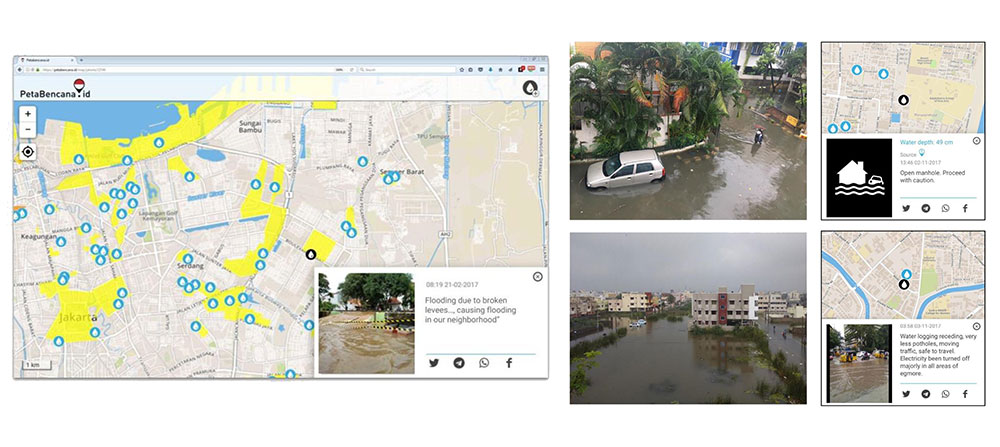Viewport: 1000px width, 447px height.
Task: Select the black highlighted flood marker in Jakarta
Action: click(310, 255)
